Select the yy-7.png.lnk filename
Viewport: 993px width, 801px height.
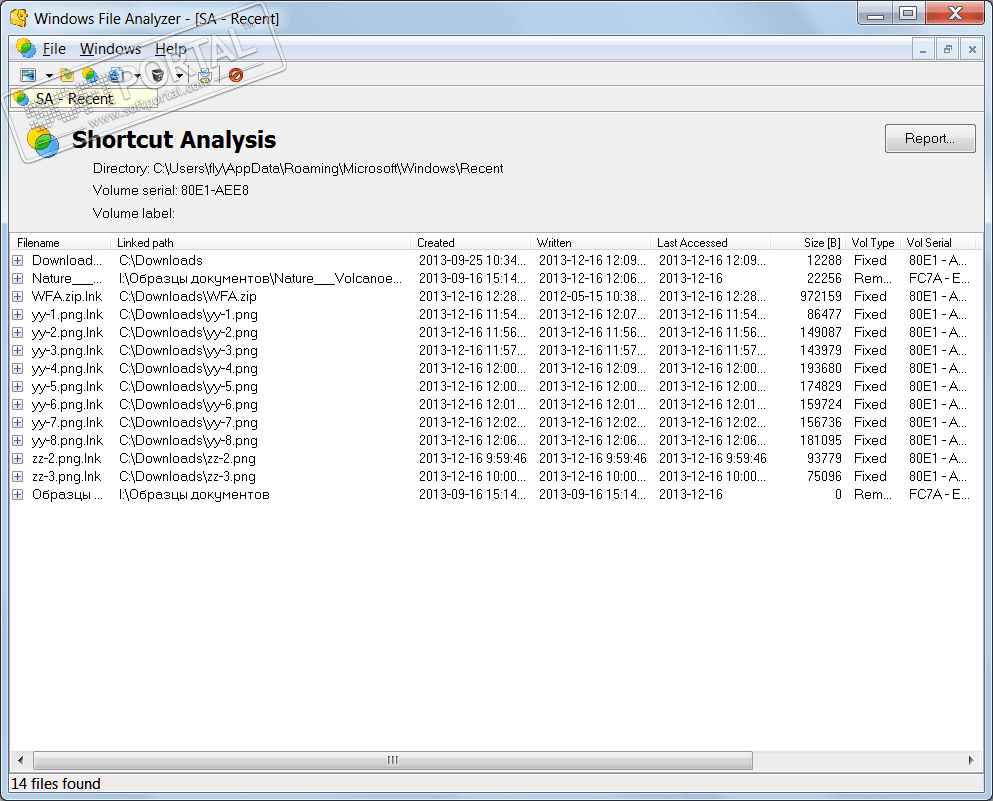67,422
